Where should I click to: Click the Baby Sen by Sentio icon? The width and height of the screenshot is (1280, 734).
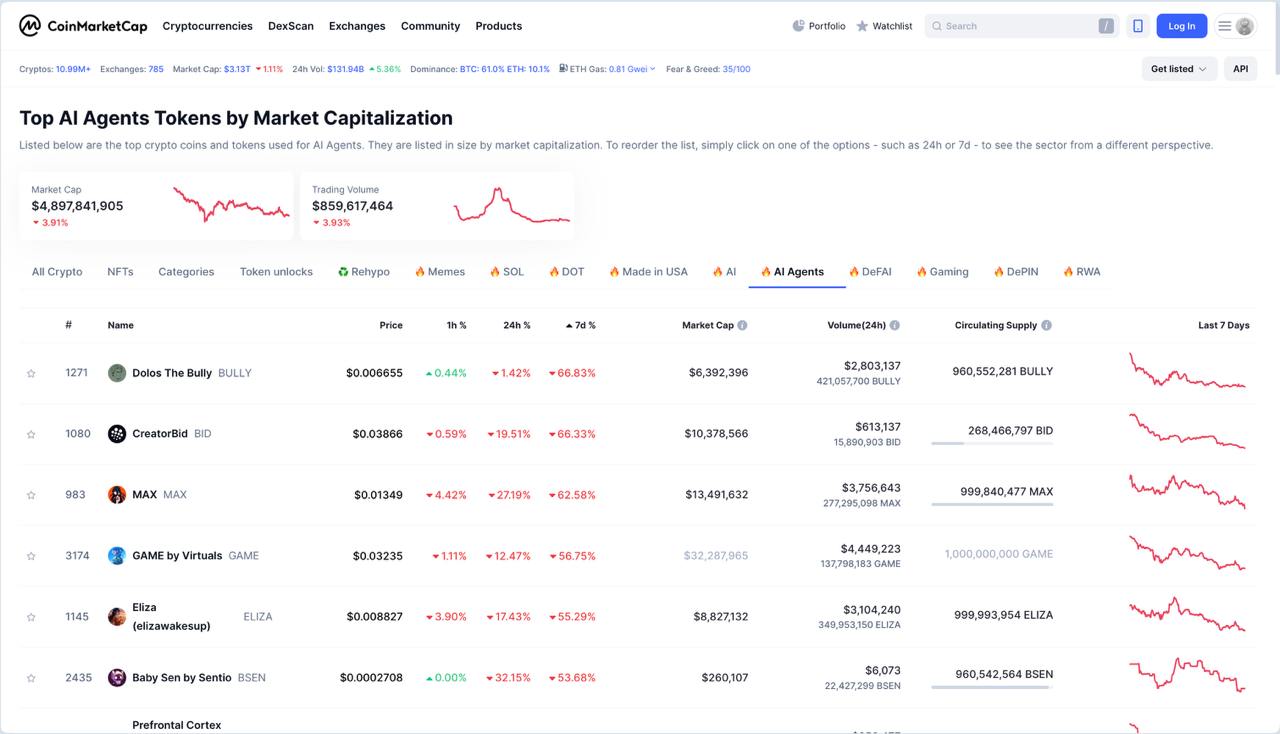pyautogui.click(x=117, y=678)
